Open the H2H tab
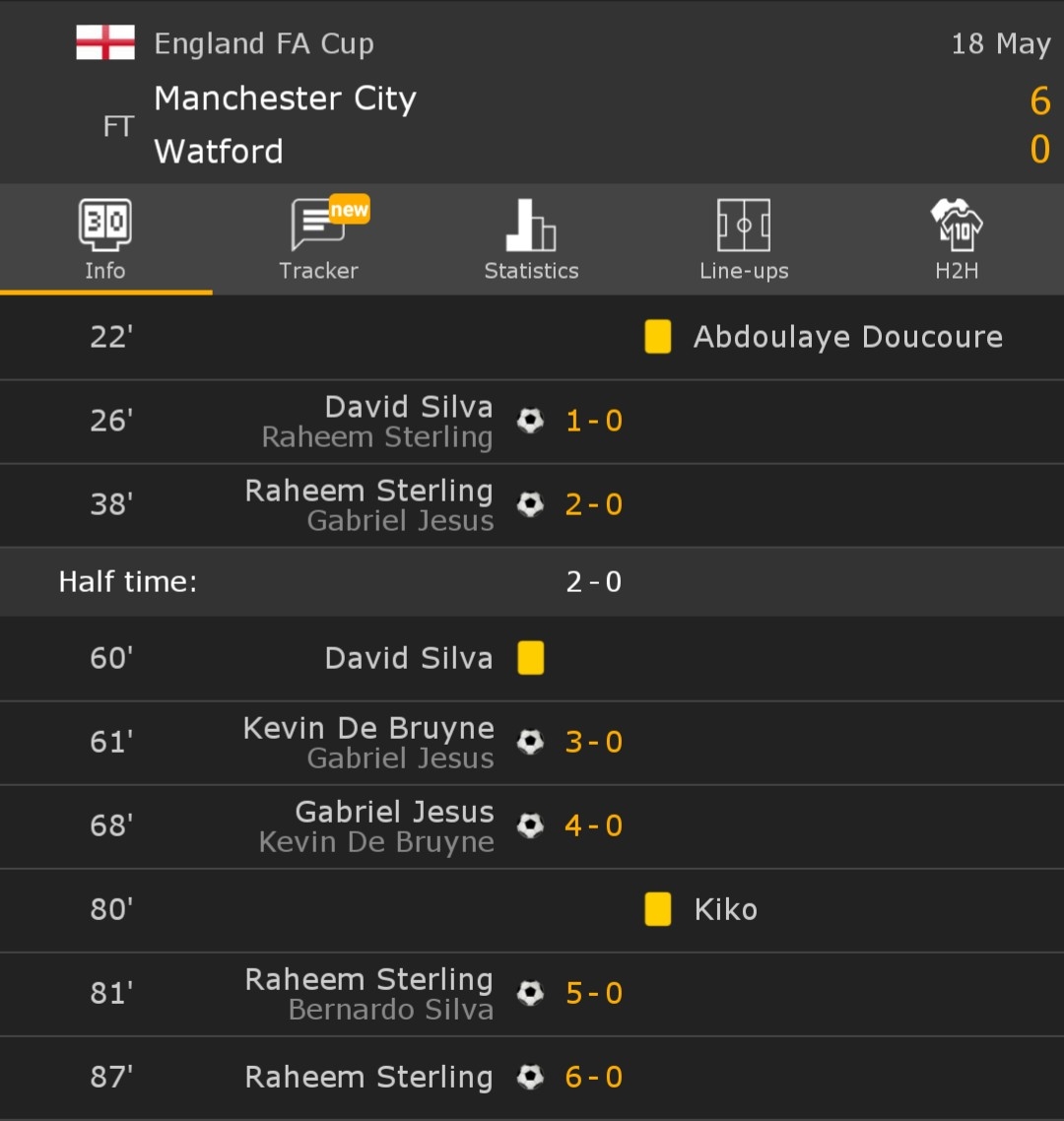1064x1121 pixels. pyautogui.click(x=957, y=240)
